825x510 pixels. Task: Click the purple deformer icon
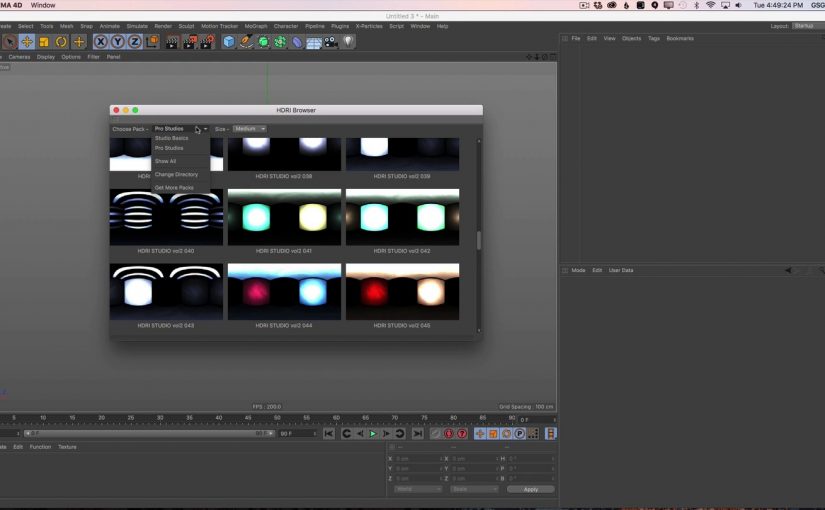[x=297, y=42]
